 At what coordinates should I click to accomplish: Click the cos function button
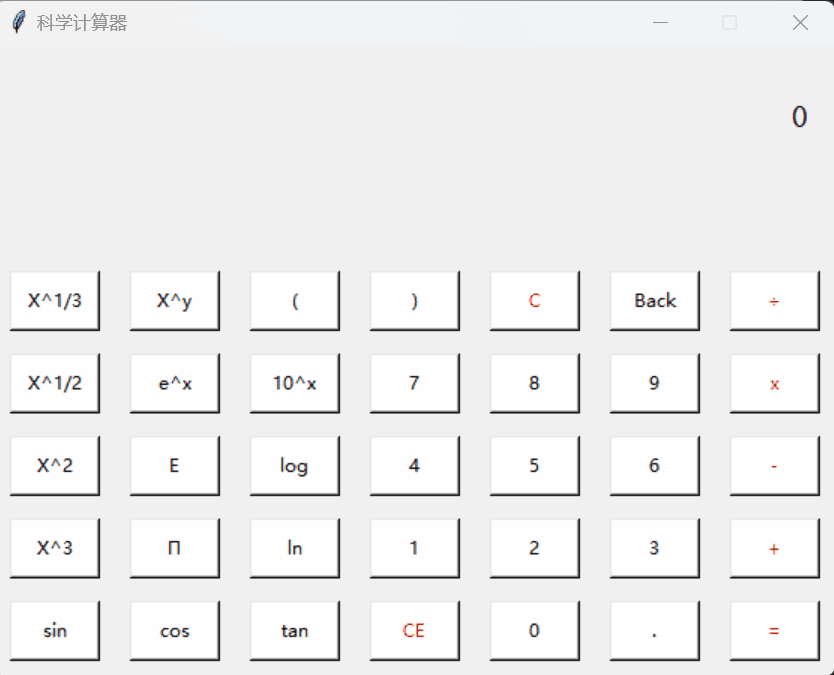175,631
